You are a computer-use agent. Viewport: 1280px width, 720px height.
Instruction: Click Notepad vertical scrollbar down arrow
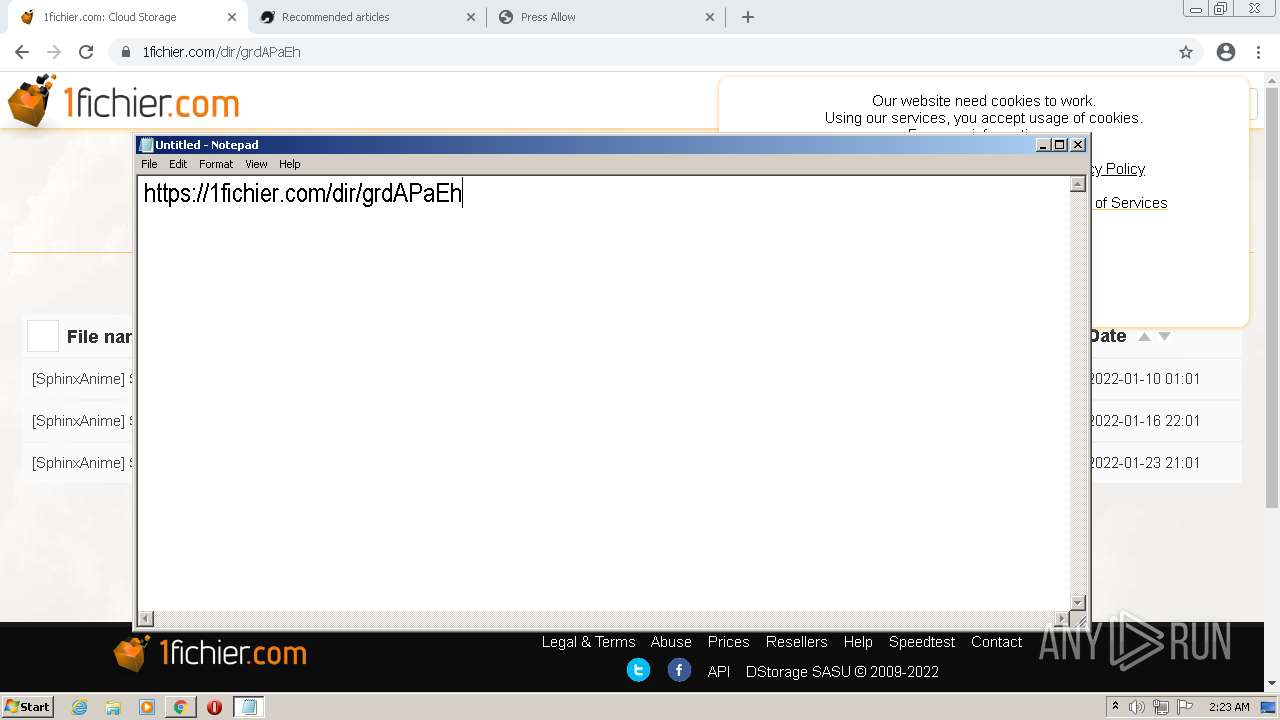point(1078,602)
